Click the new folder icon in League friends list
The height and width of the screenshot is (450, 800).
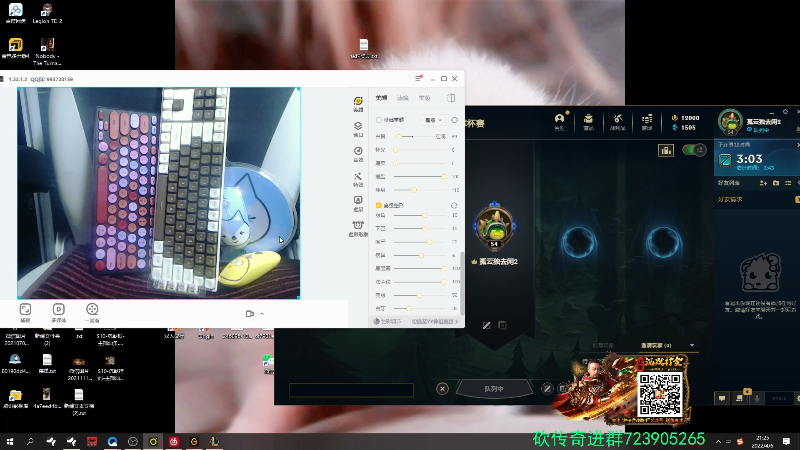pos(776,183)
